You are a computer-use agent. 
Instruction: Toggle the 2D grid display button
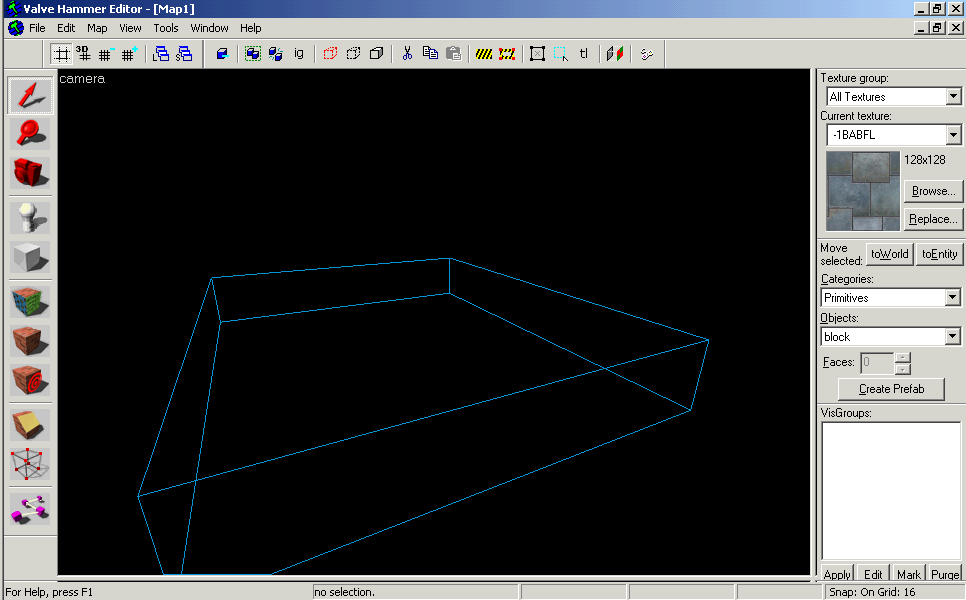point(62,54)
